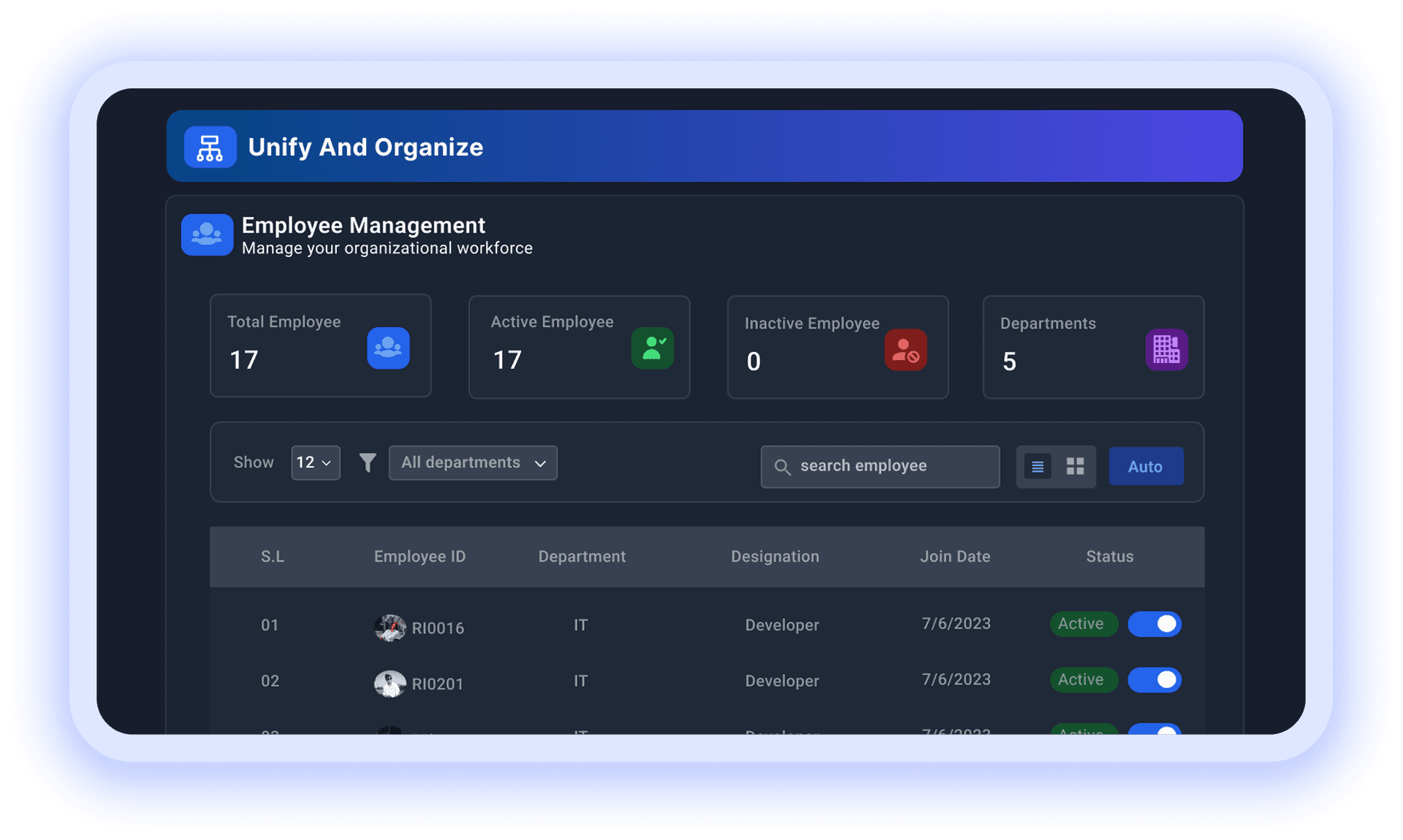Image resolution: width=1403 pixels, height=840 pixels.
Task: Expand the All departments dropdown
Action: click(472, 462)
